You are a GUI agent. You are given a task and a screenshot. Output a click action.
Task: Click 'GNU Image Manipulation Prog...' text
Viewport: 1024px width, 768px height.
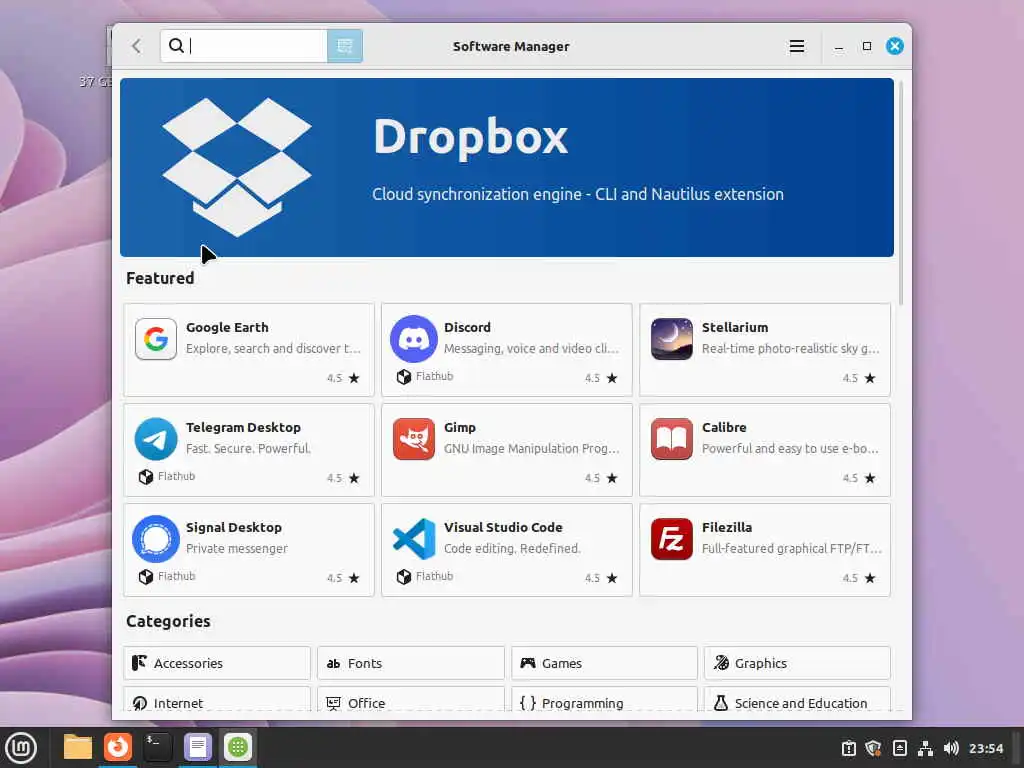coord(532,449)
